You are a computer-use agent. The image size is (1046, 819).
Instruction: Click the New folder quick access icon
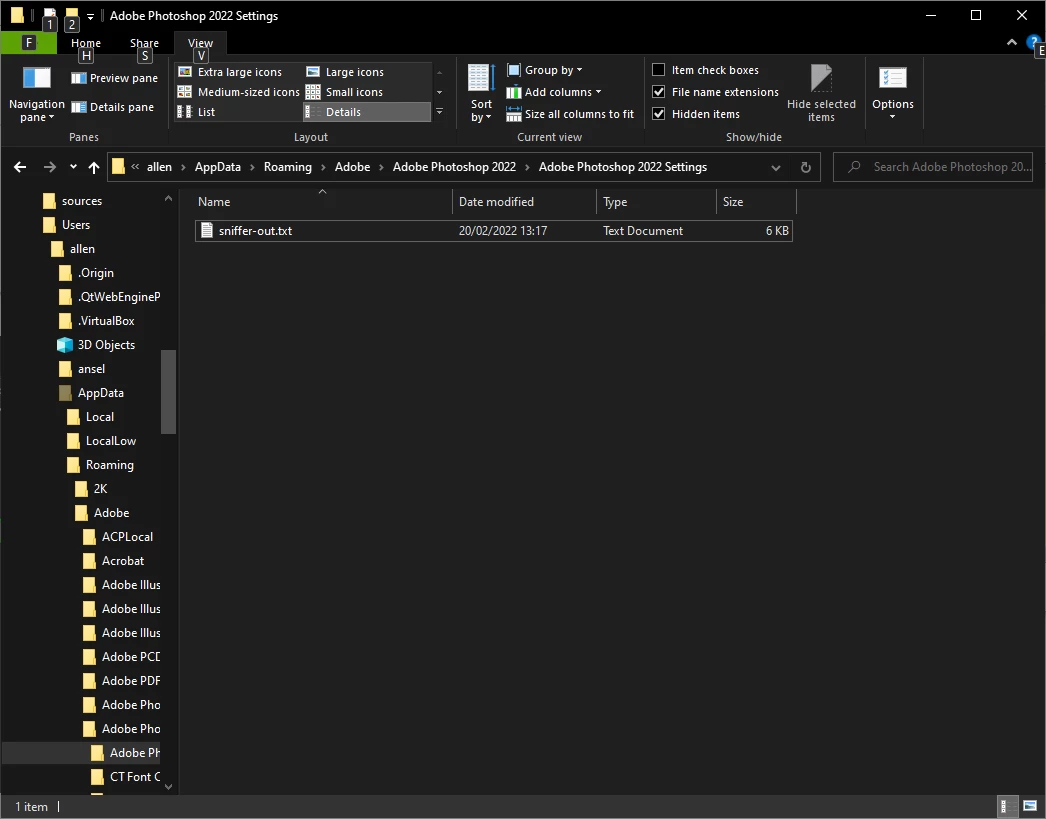(71, 15)
